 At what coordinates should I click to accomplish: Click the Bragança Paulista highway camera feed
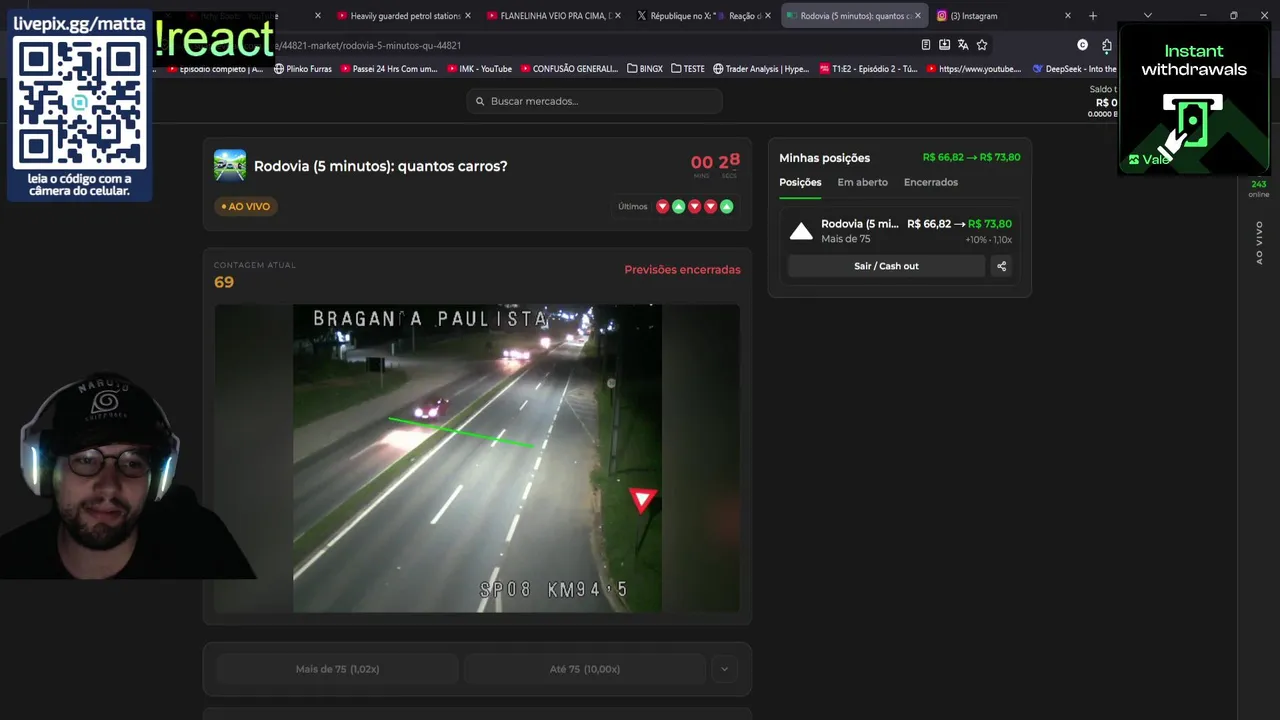[477, 458]
